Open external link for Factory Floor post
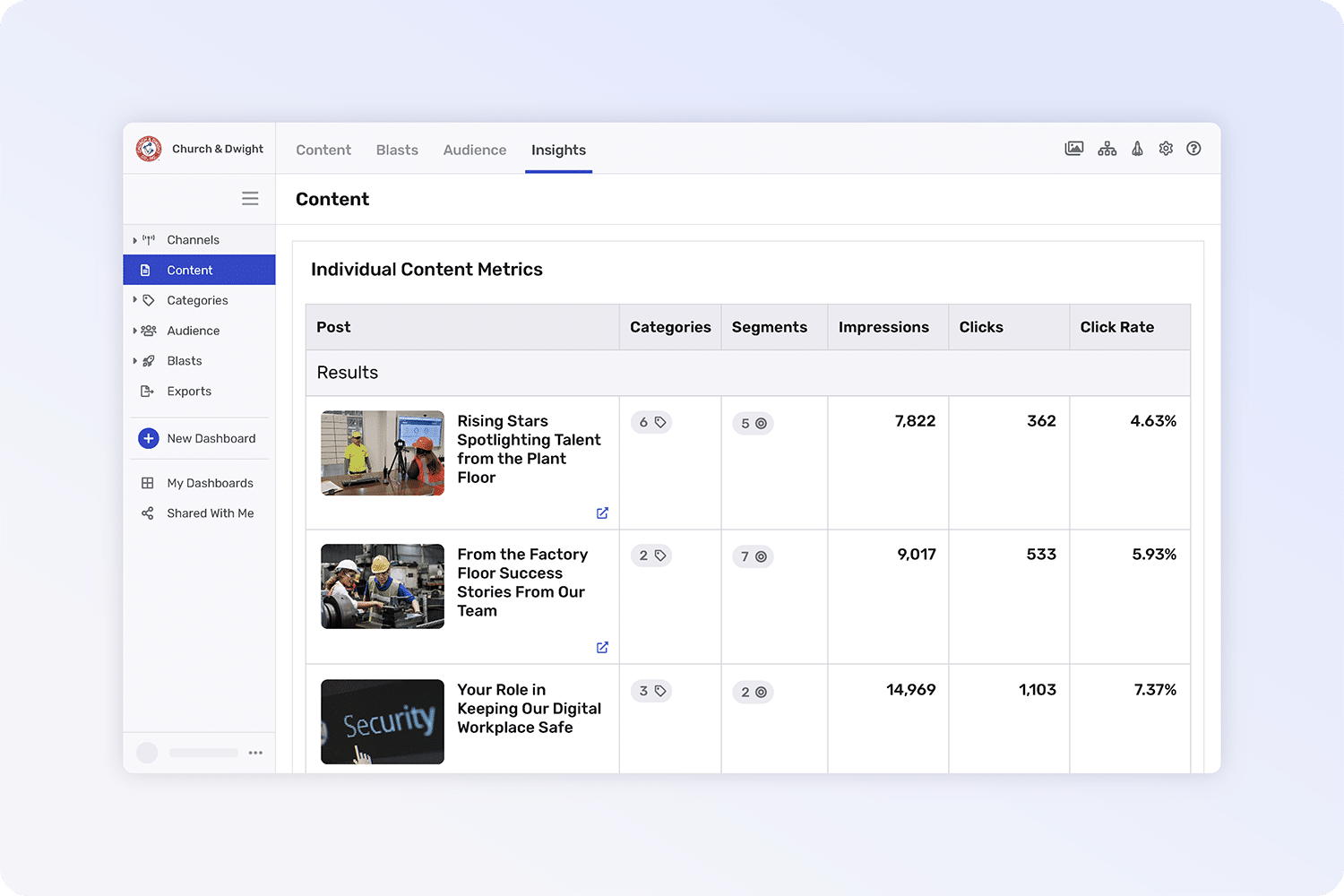Image resolution: width=1344 pixels, height=896 pixels. [x=602, y=647]
